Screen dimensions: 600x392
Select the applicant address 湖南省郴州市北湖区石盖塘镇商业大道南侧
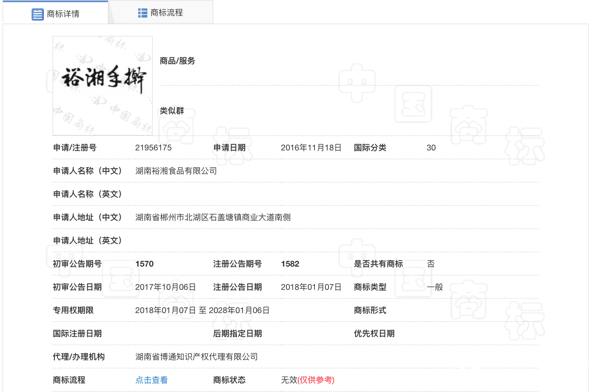(213, 217)
